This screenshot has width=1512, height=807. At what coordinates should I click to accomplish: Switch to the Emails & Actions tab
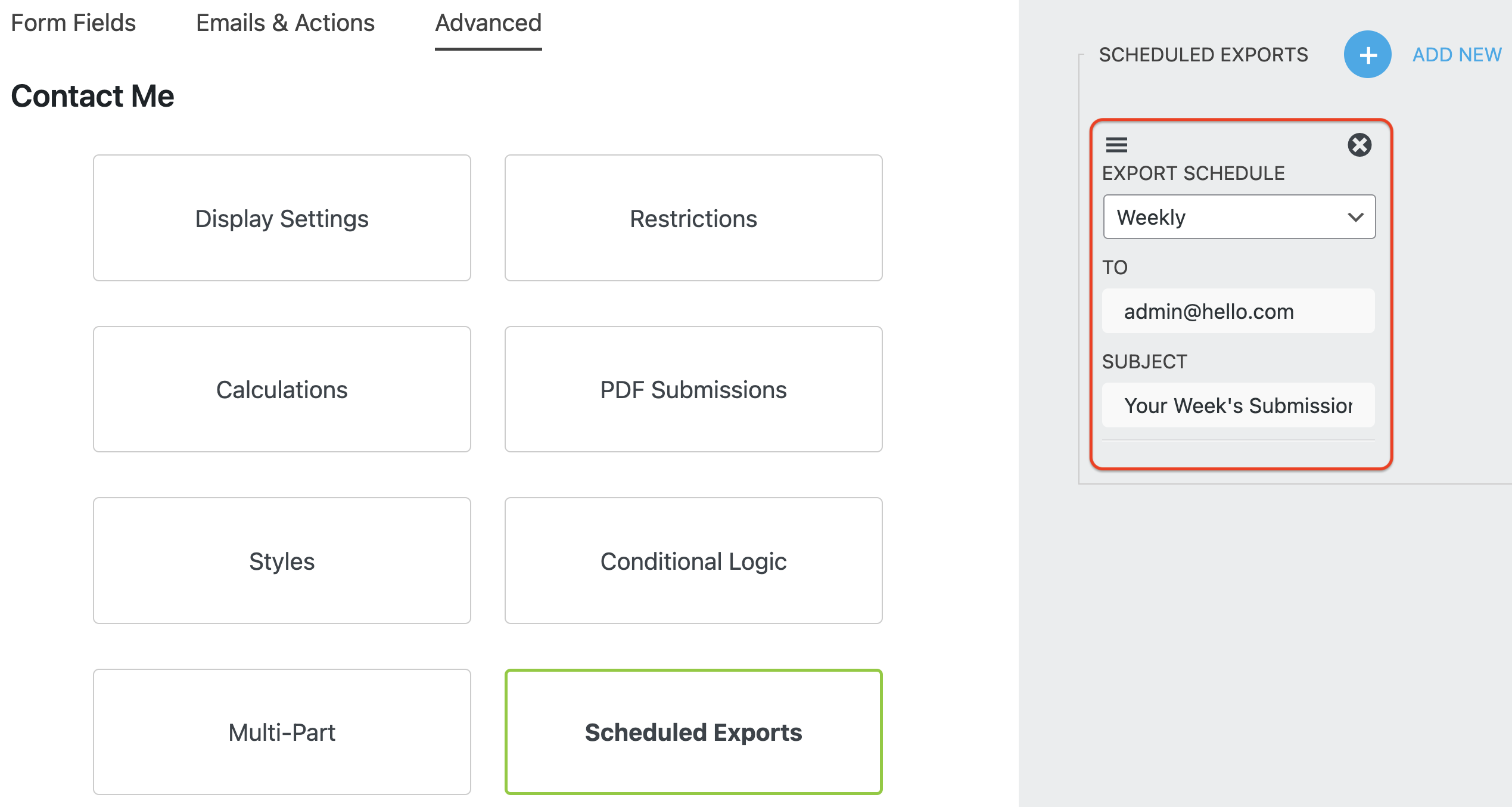point(284,23)
